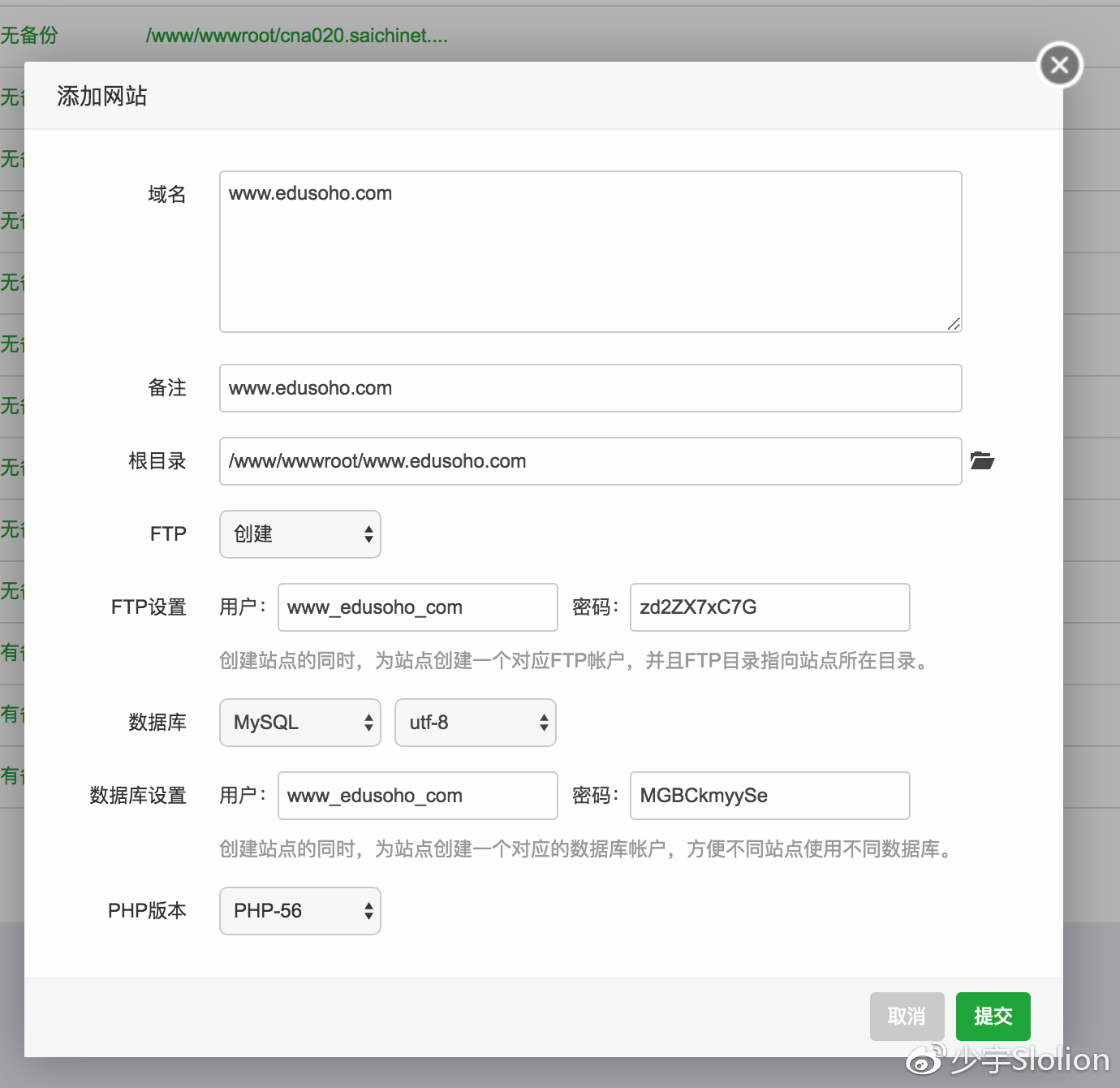This screenshot has height=1088, width=1120.
Task: Click the 备注 label
Action: pyautogui.click(x=167, y=388)
